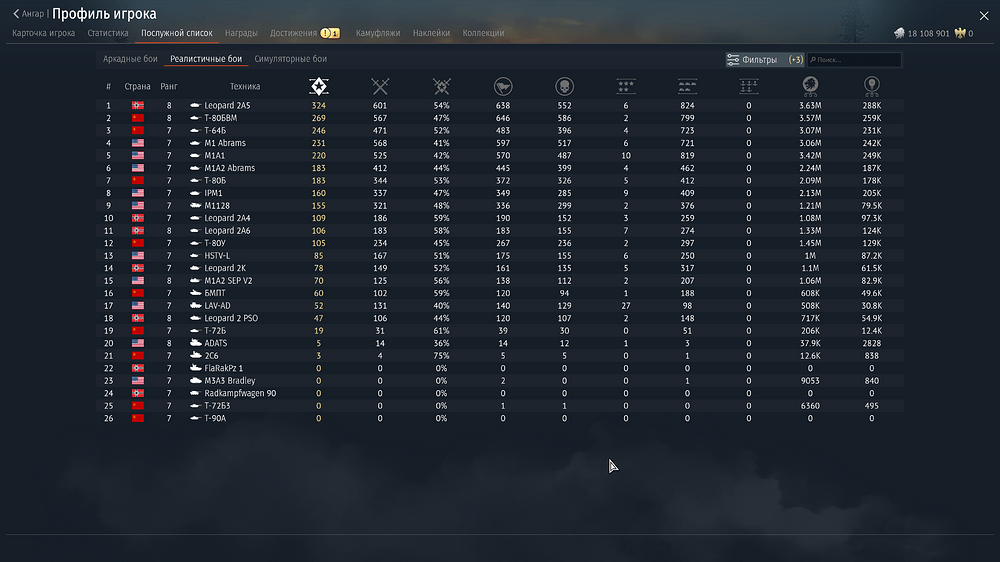The width and height of the screenshot is (1000, 562).
Task: Select the Leopard 2A5 row
Action: point(499,105)
